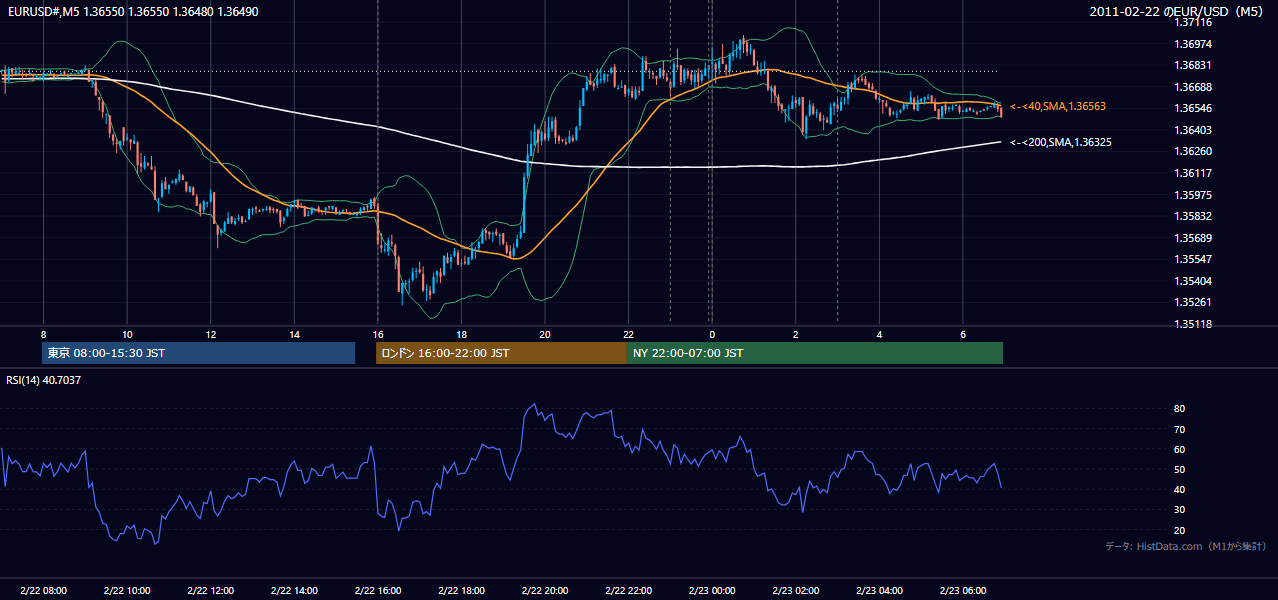Click price axis value 1.36831
The image size is (1278, 600).
[1195, 65]
